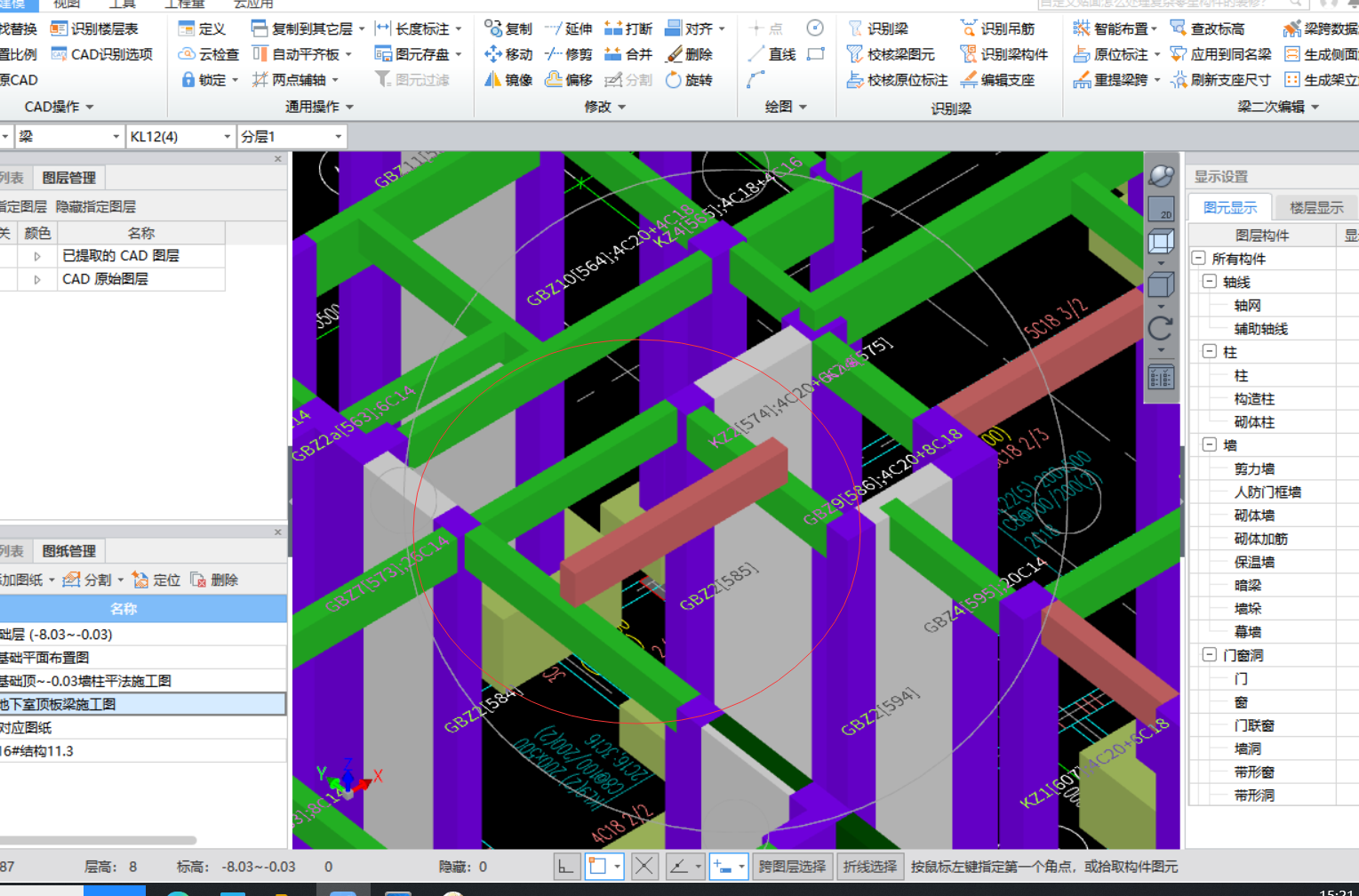Image resolution: width=1359 pixels, height=896 pixels.
Task: Click the 定位 button in 图纸管理
Action: pos(156,580)
